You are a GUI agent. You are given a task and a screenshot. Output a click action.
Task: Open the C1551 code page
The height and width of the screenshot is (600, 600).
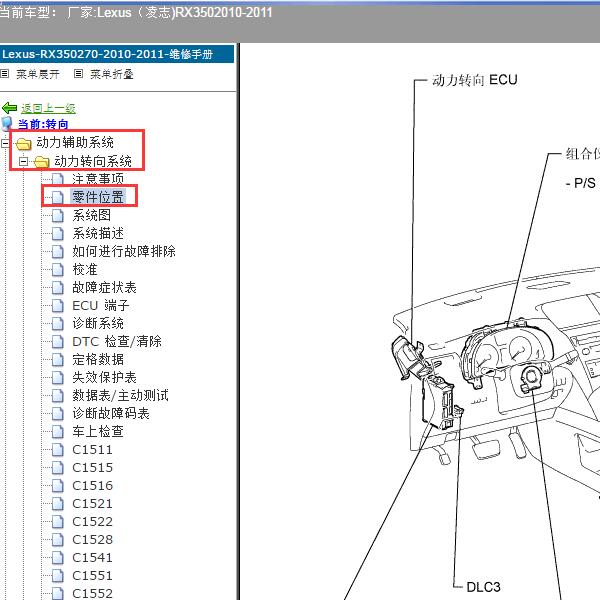point(92,575)
